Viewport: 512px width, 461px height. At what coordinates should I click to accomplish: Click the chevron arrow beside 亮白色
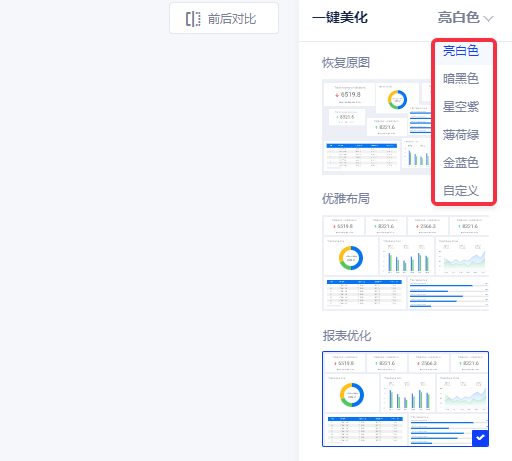488,19
